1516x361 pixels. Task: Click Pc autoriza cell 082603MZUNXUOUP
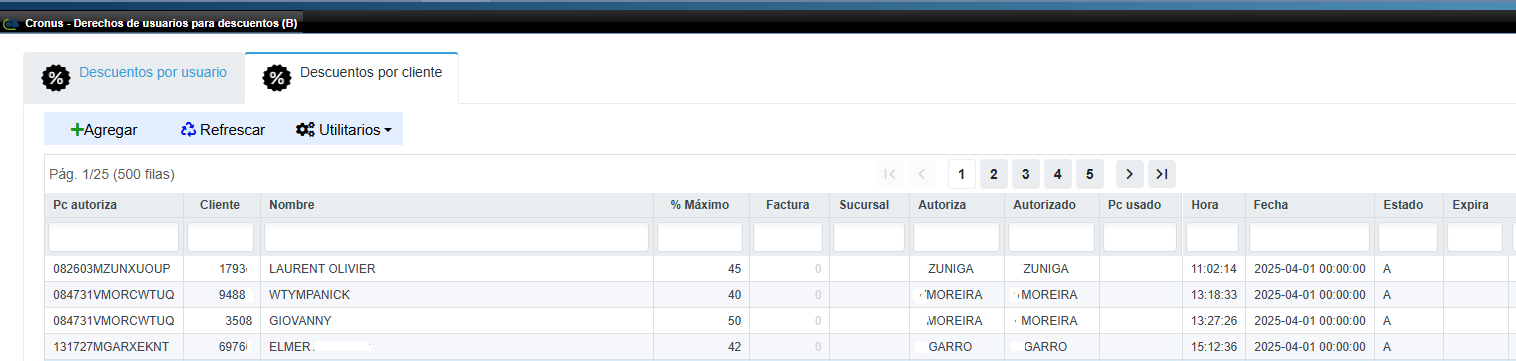tap(114, 269)
